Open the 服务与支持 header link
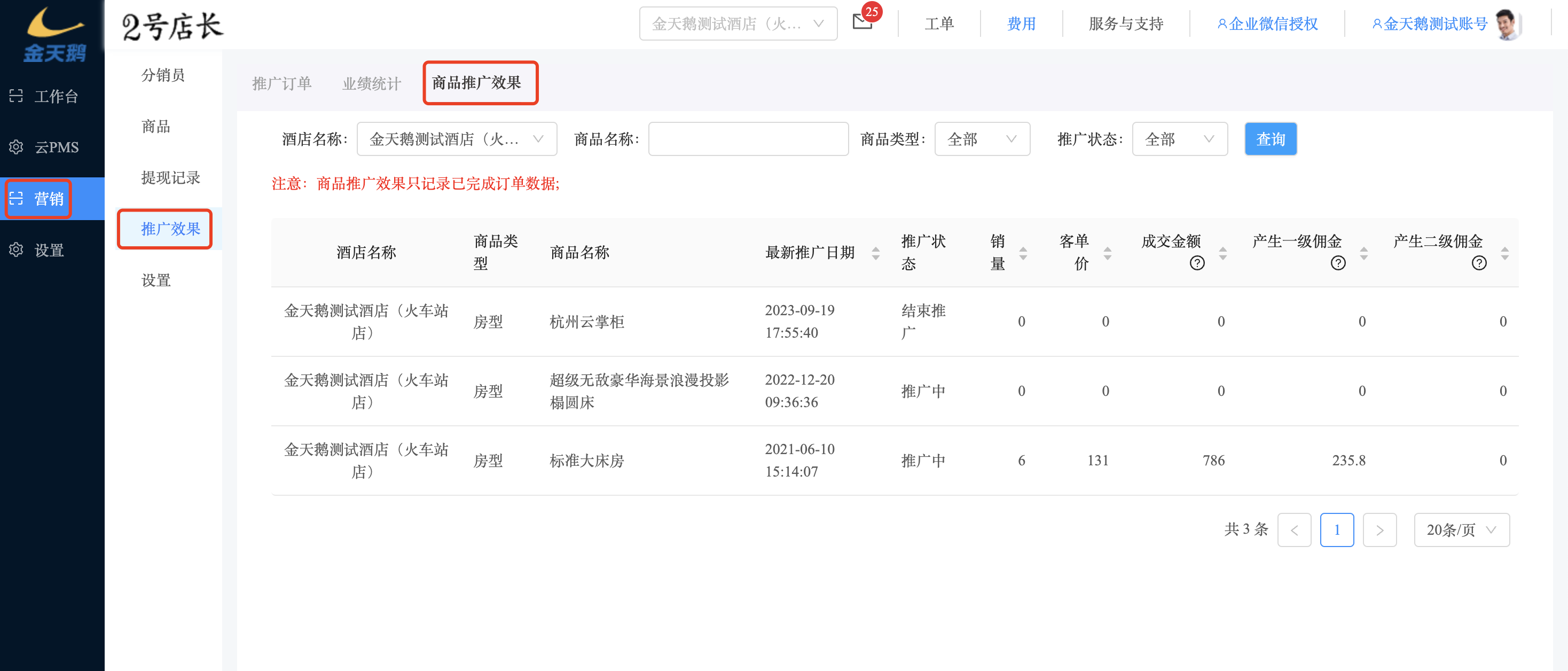1568x671 pixels. [x=1125, y=24]
